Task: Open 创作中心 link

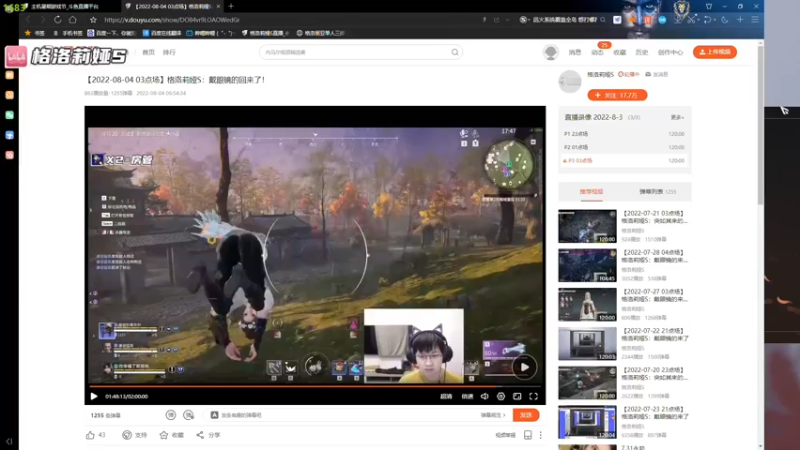Action: click(670, 52)
